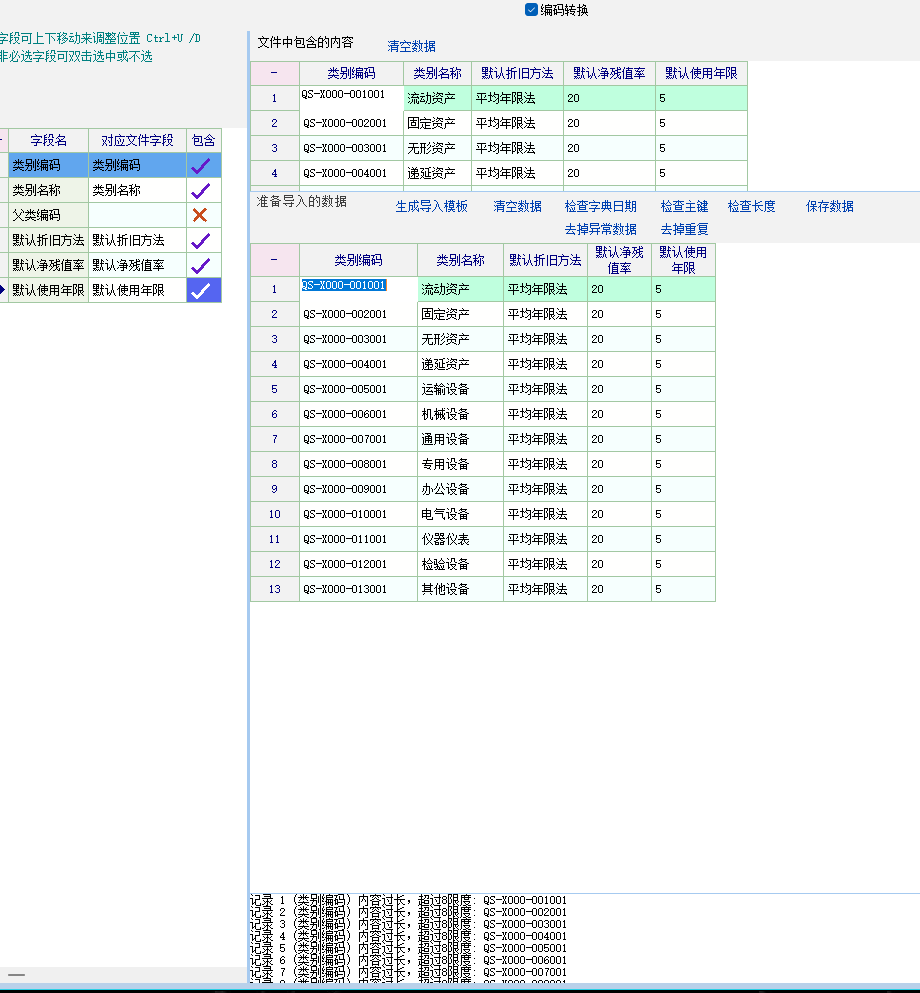Toggle the 编码转换 checkbox
This screenshot has height=993, width=920.
531,10
